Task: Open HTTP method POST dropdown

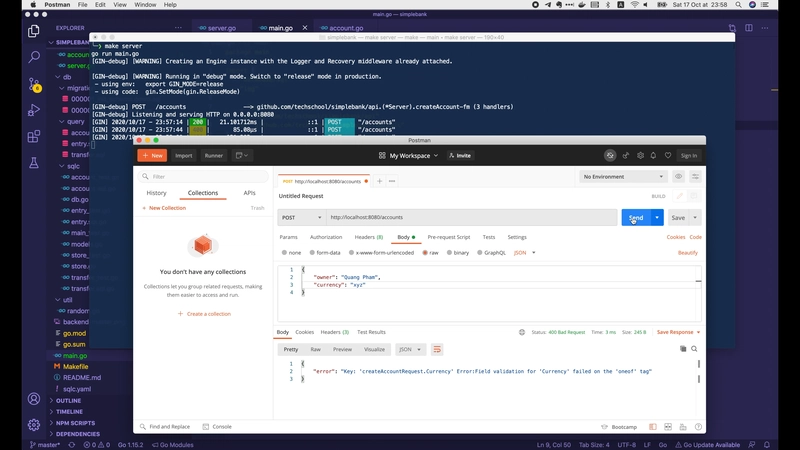Action: 301,217
